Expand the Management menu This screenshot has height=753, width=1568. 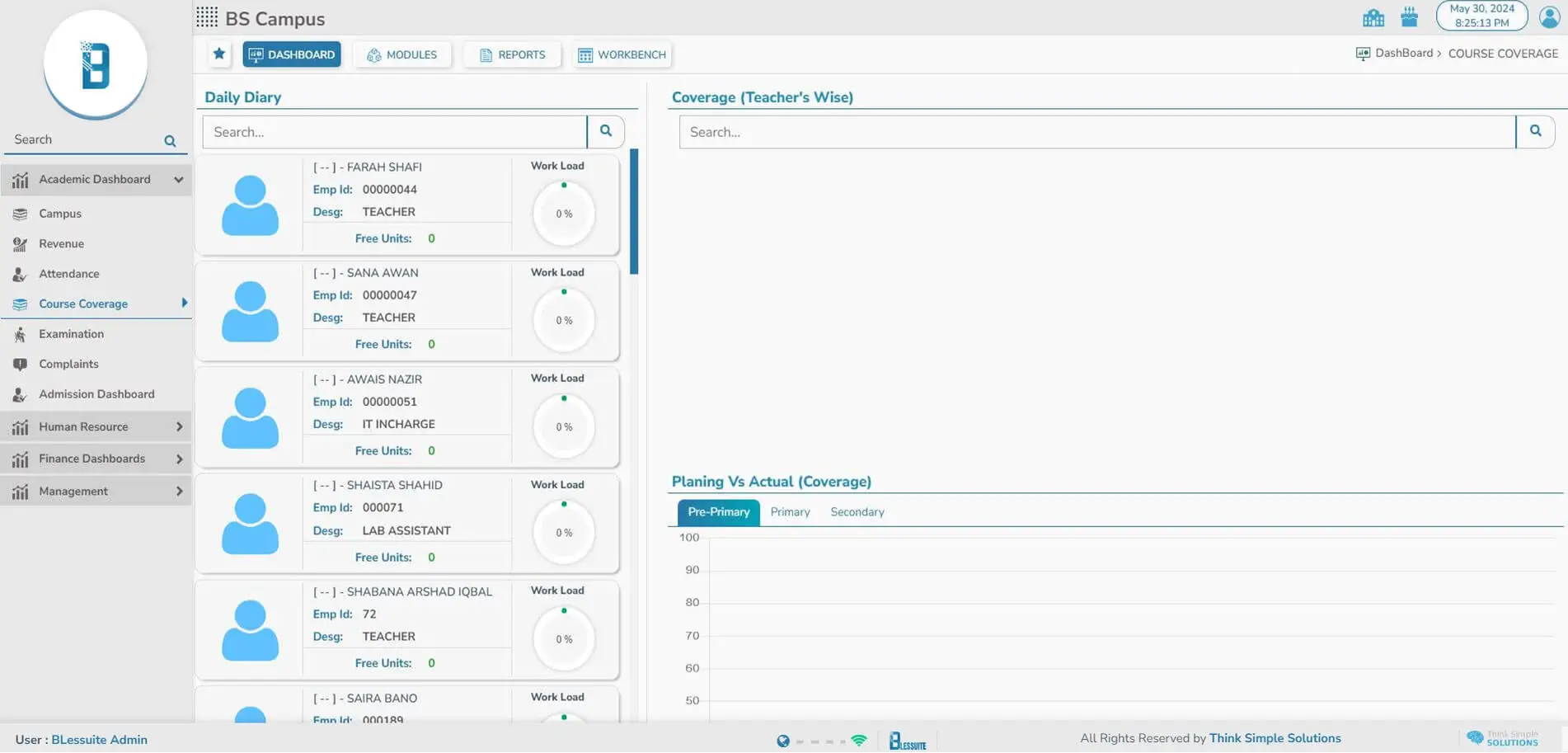[x=179, y=492]
